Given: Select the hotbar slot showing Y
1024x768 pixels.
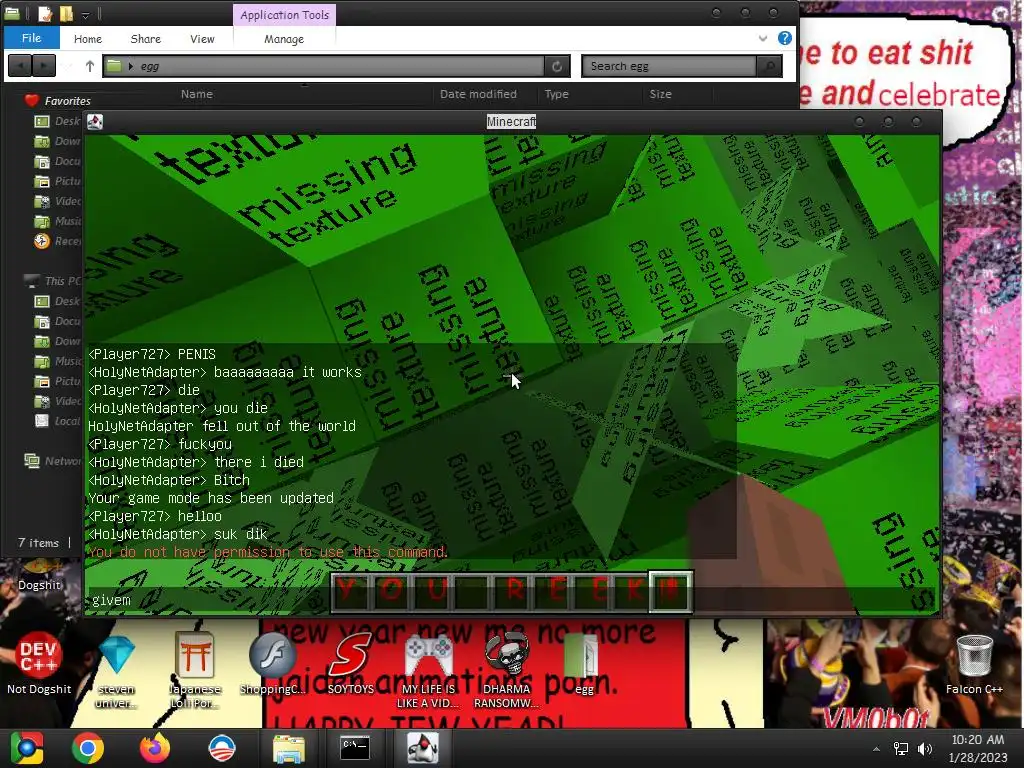Looking at the screenshot, I should click(x=349, y=592).
